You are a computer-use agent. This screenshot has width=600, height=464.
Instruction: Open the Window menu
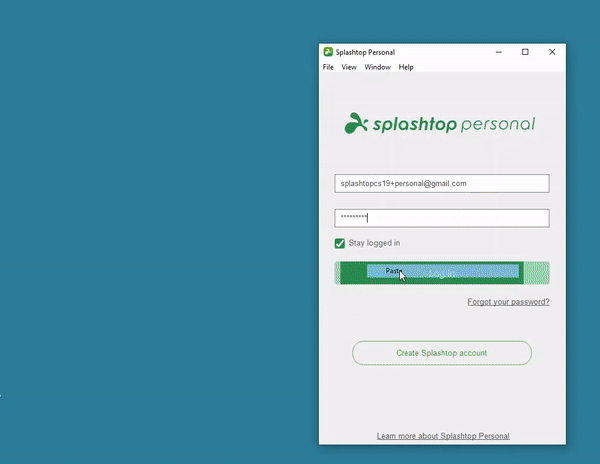377,67
